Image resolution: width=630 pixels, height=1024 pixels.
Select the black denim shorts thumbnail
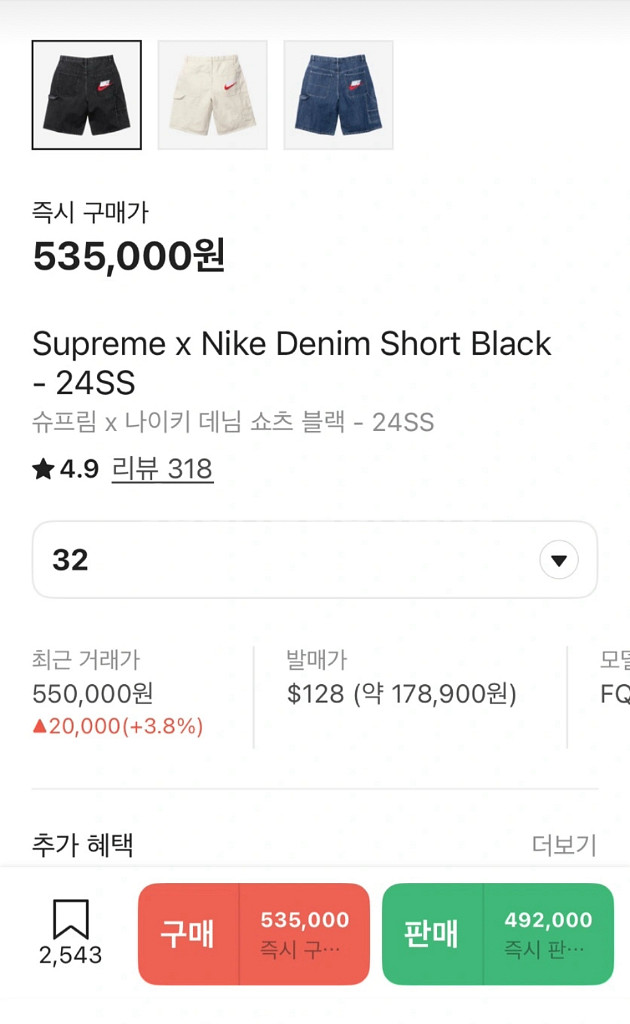87,95
